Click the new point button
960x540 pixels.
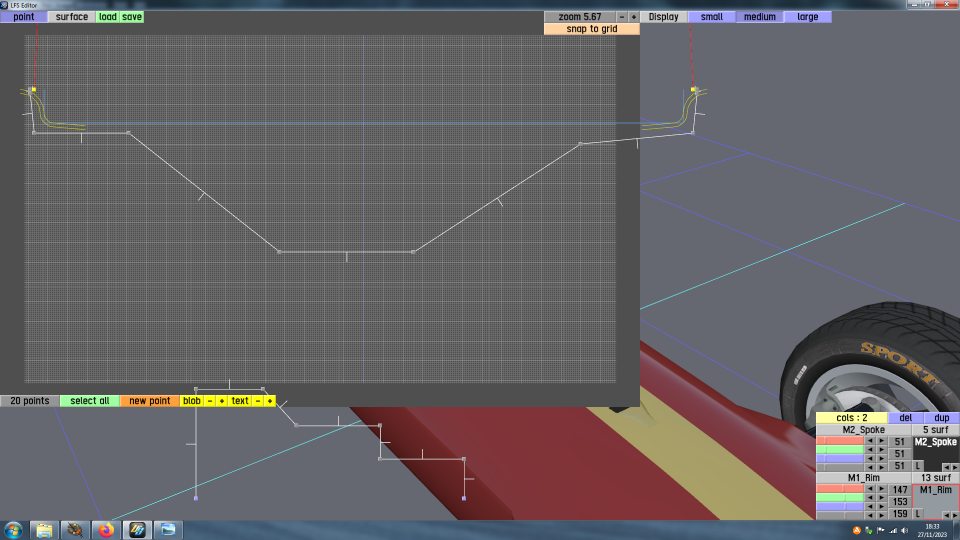[149, 400]
